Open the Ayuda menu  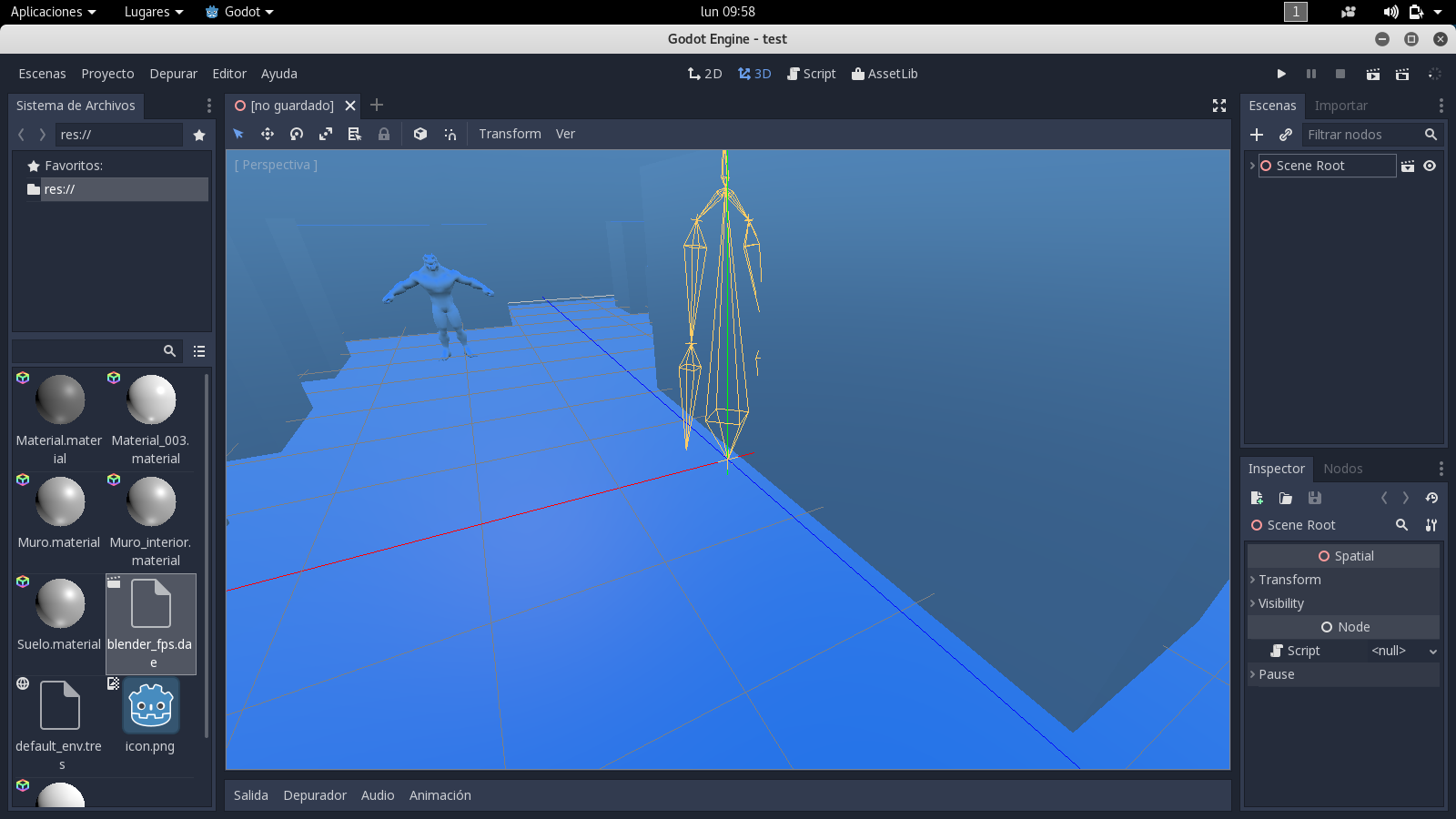278,74
